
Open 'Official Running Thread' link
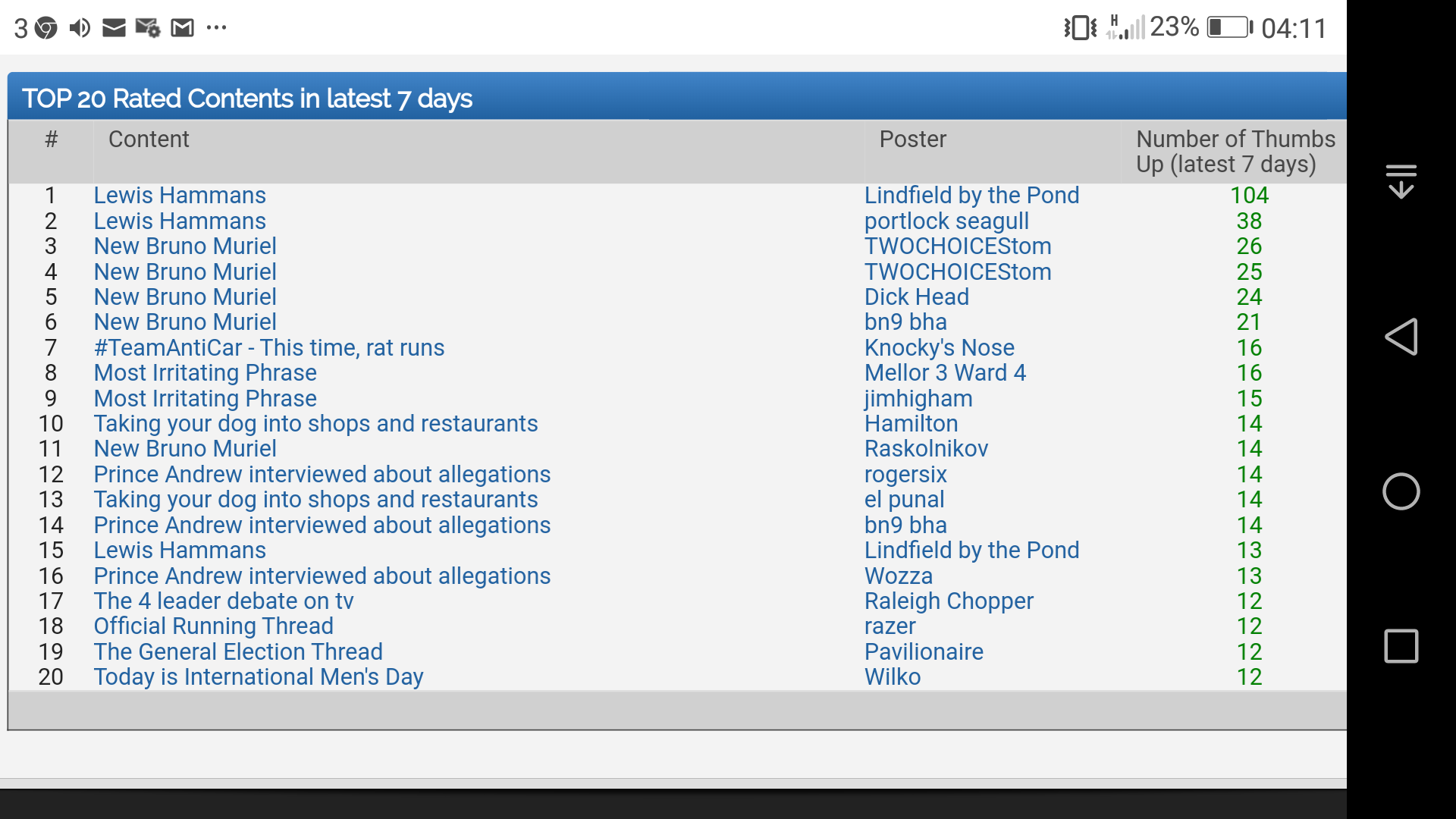click(x=214, y=626)
